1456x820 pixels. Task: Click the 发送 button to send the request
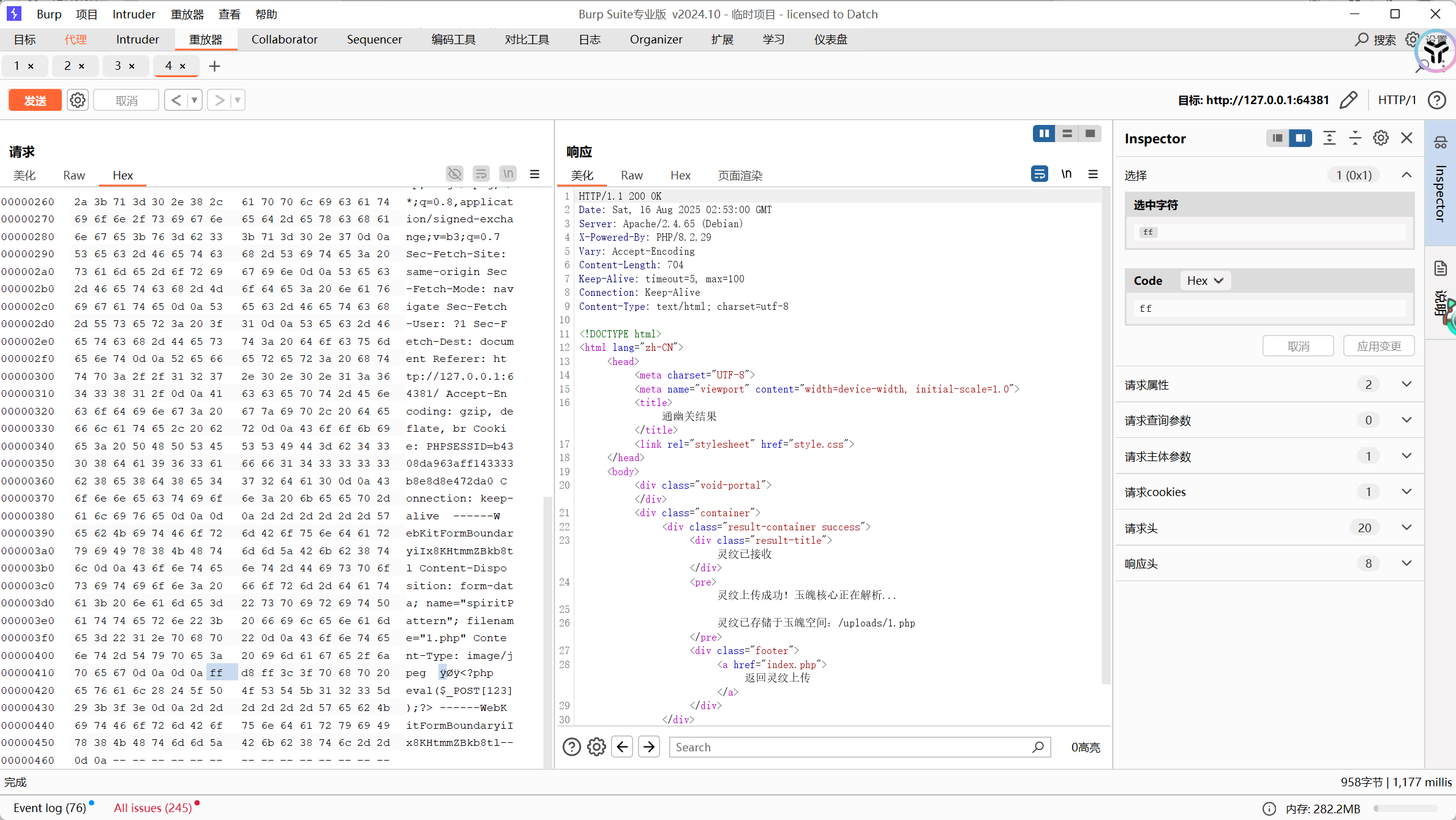click(x=35, y=100)
